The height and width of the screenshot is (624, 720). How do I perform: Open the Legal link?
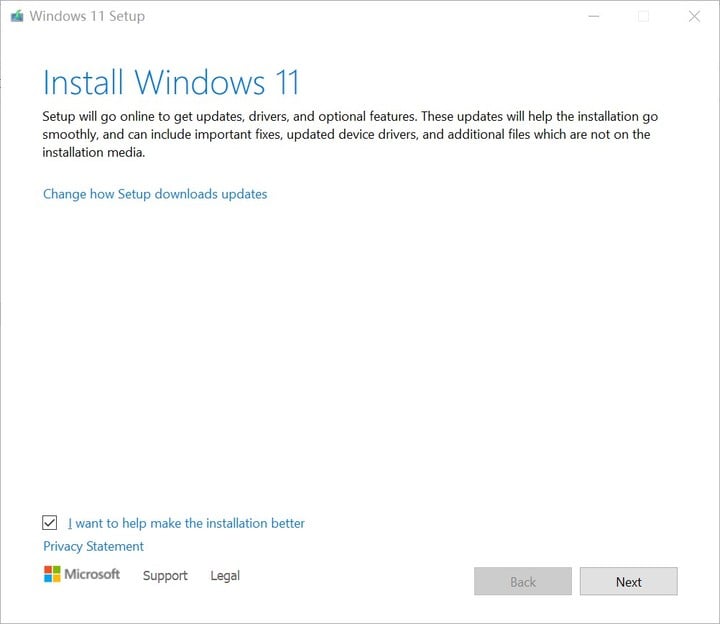pos(225,575)
